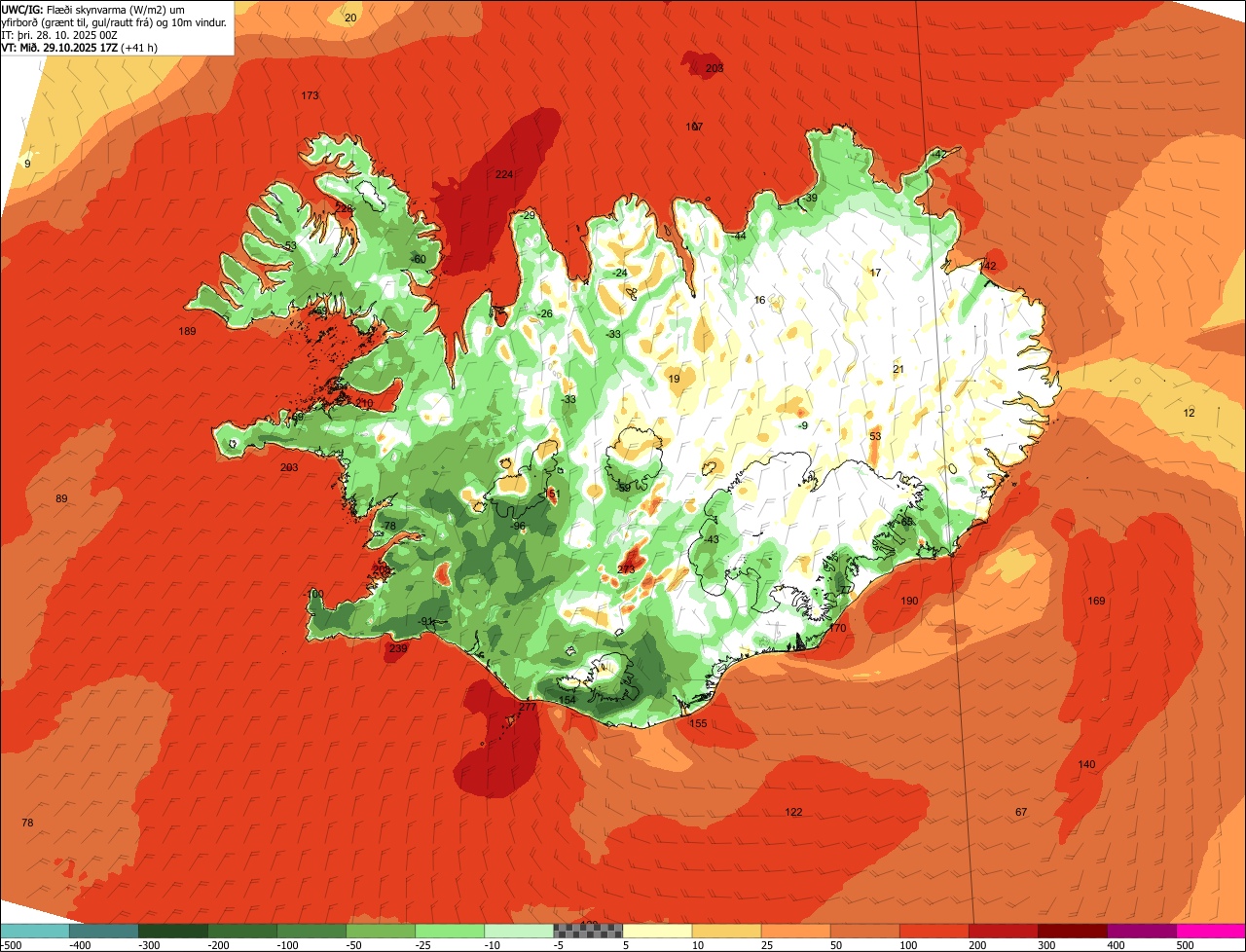Click the value "100" off the Reykjanes coast

(x=314, y=594)
